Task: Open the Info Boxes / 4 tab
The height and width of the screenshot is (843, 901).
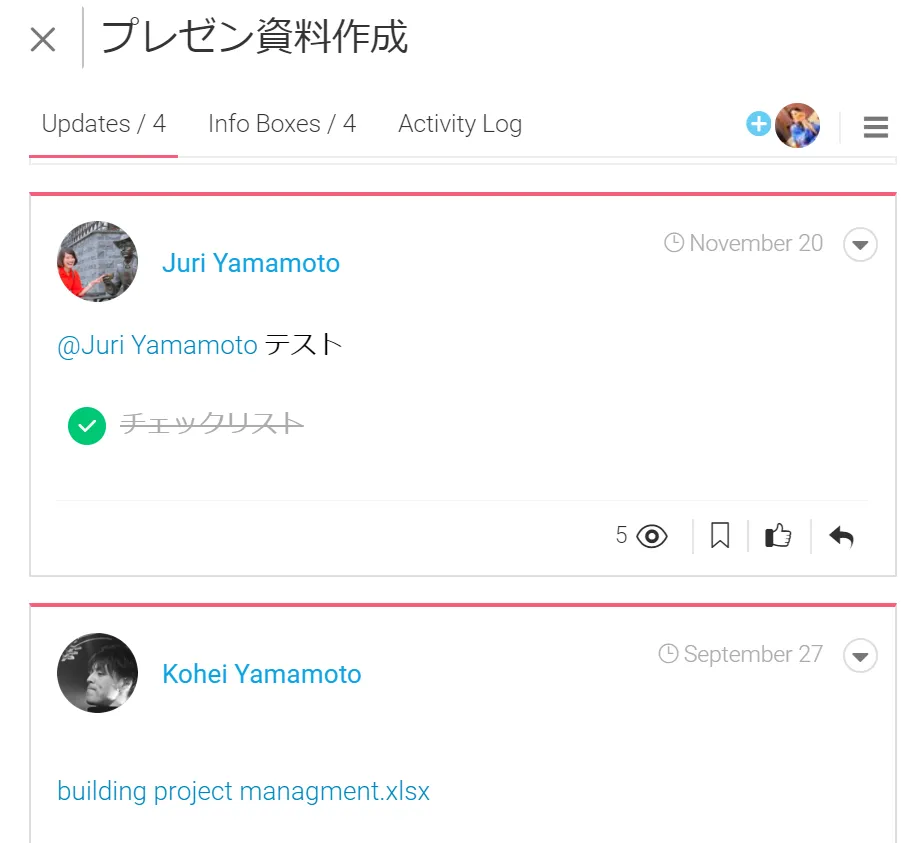Action: 282,124
